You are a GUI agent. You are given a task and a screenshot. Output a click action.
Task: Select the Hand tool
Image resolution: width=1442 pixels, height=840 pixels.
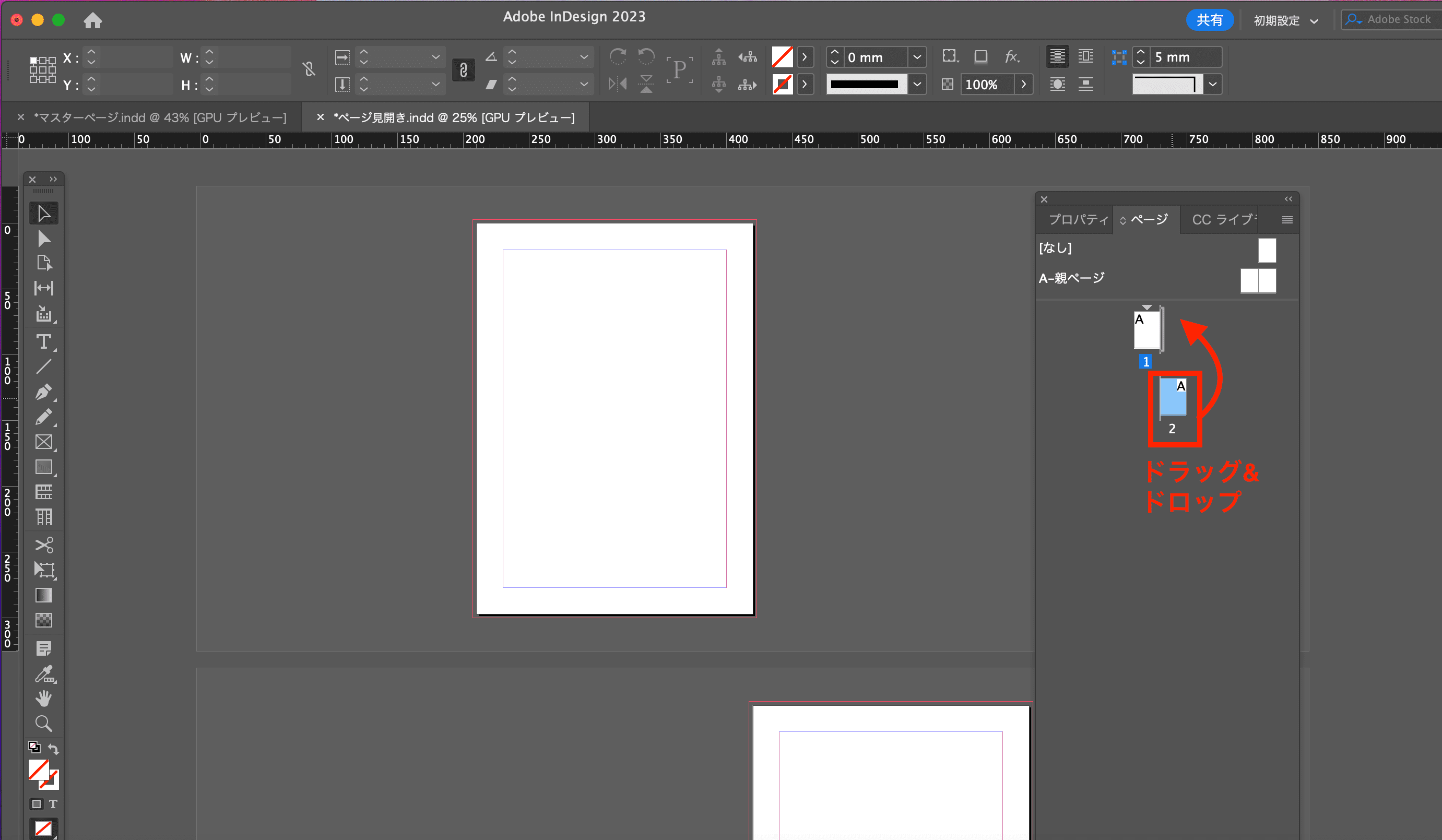point(43,699)
